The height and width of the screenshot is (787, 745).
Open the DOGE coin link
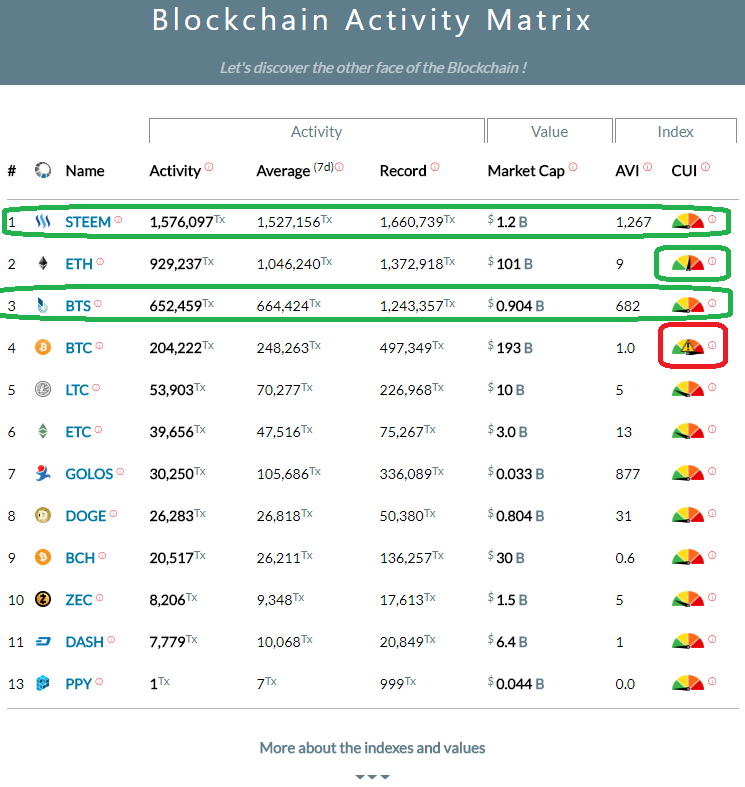[x=86, y=516]
